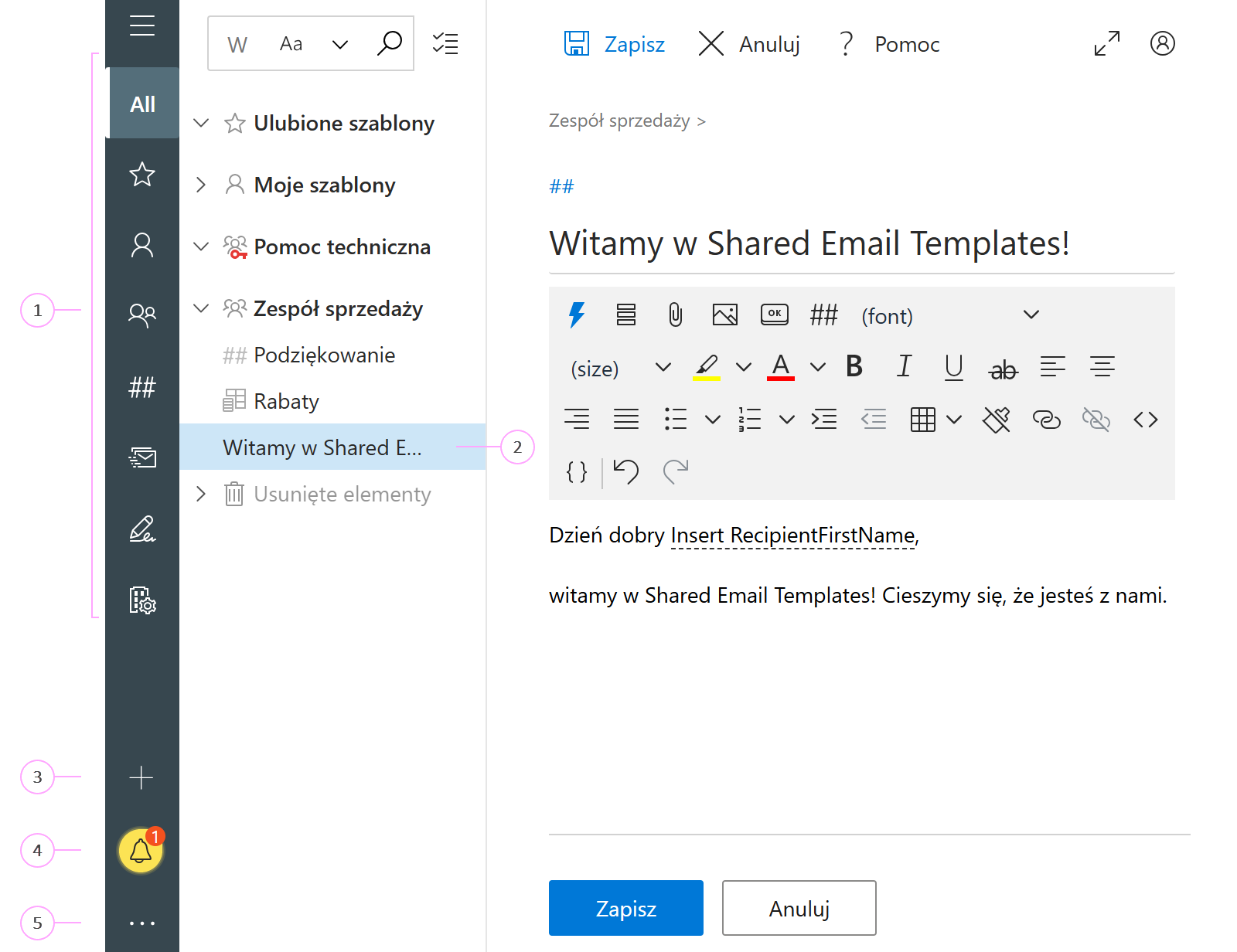Click the Pomoc link at the top
1237x952 pixels.
905,44
